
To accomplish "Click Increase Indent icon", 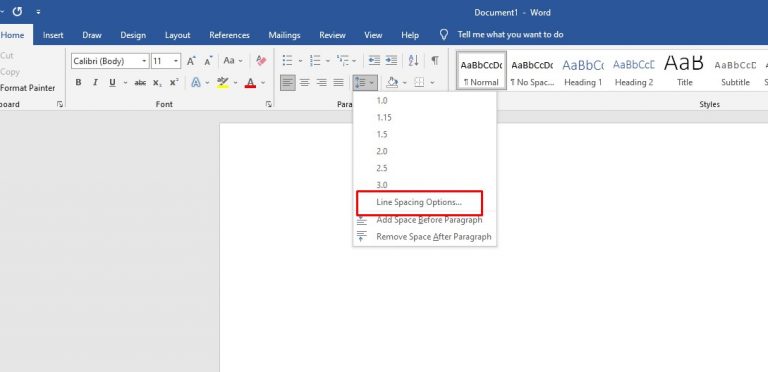I will (391, 61).
